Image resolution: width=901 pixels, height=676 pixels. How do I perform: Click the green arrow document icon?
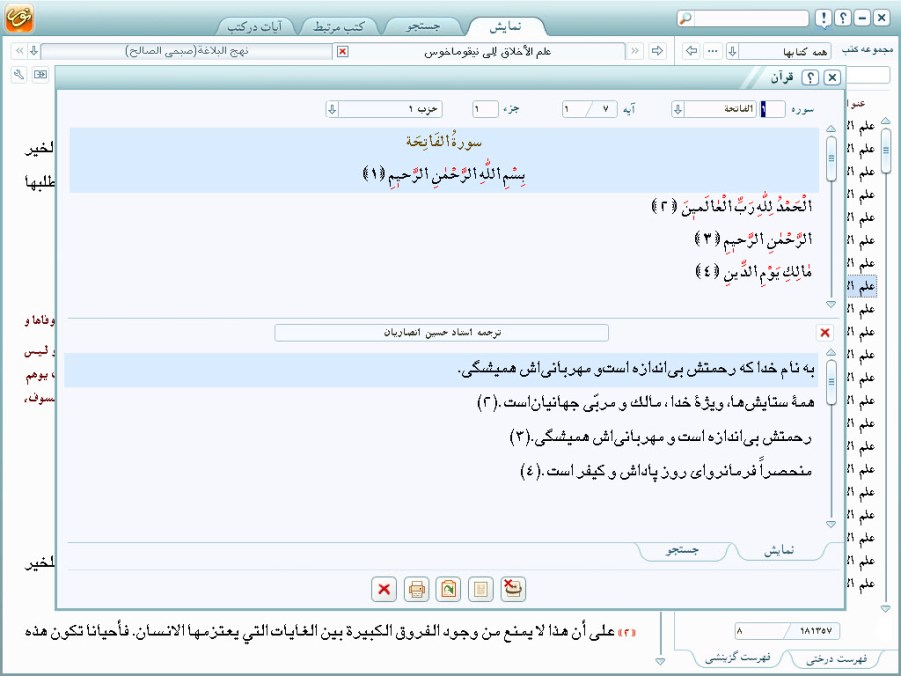click(448, 589)
